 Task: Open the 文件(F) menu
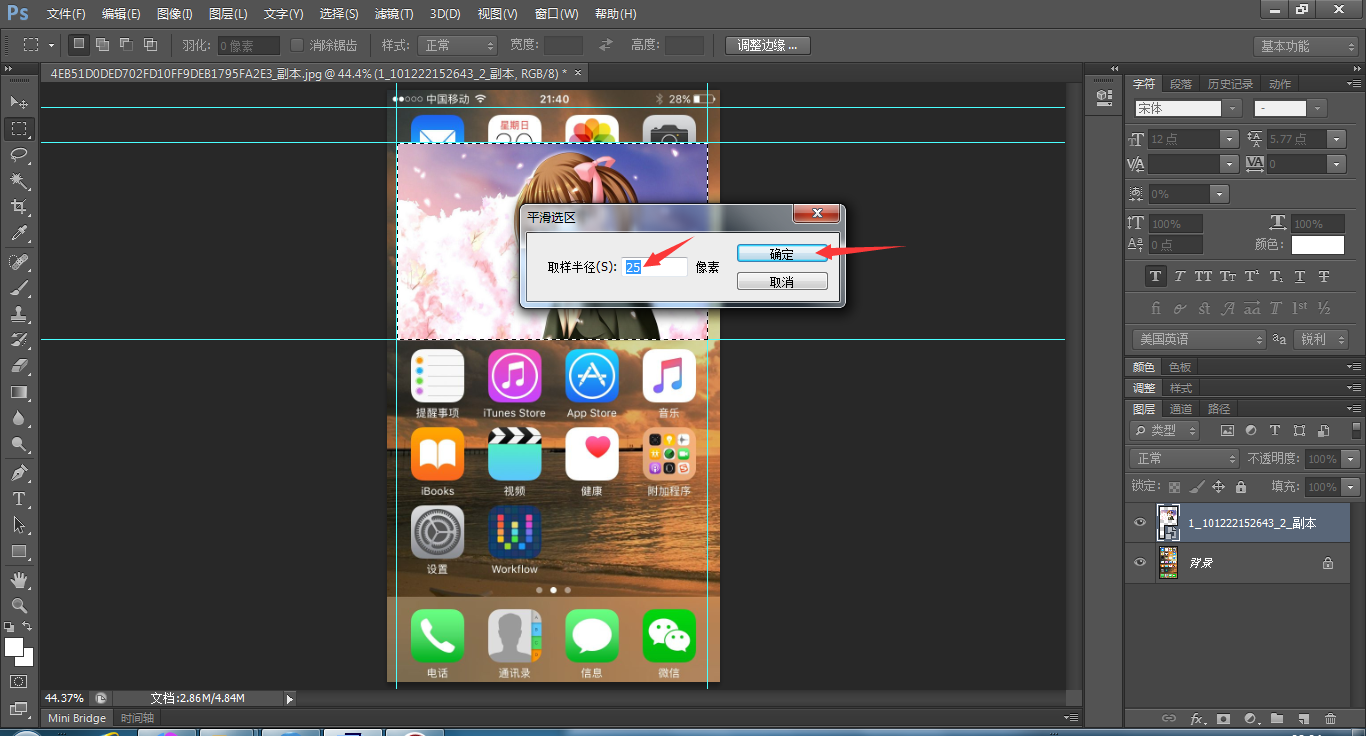coord(66,14)
